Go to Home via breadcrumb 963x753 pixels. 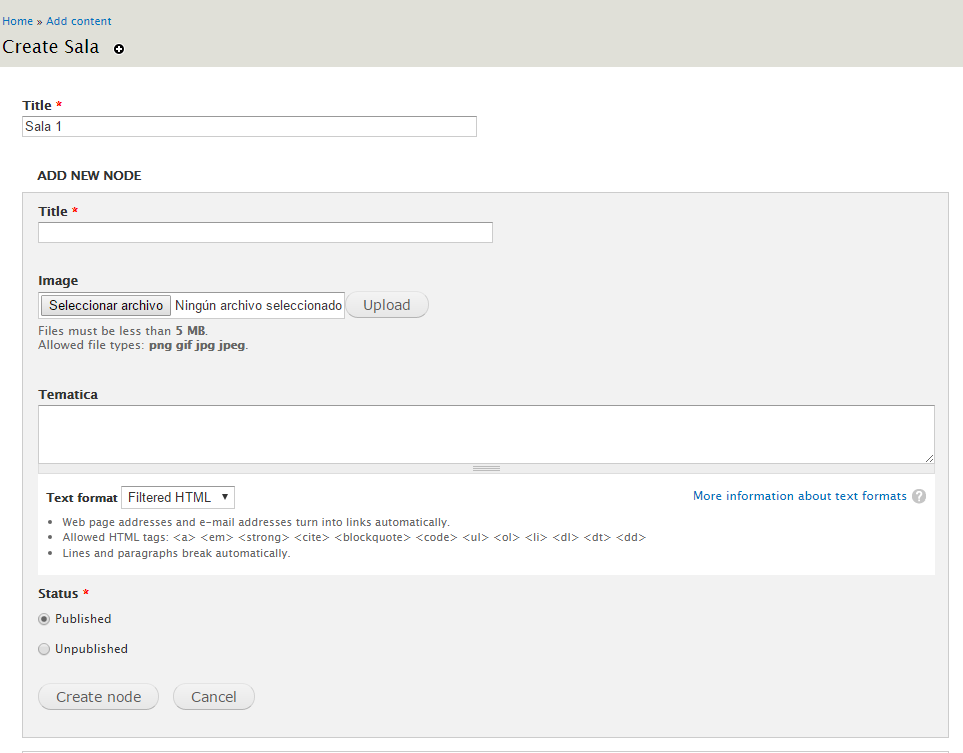(17, 21)
